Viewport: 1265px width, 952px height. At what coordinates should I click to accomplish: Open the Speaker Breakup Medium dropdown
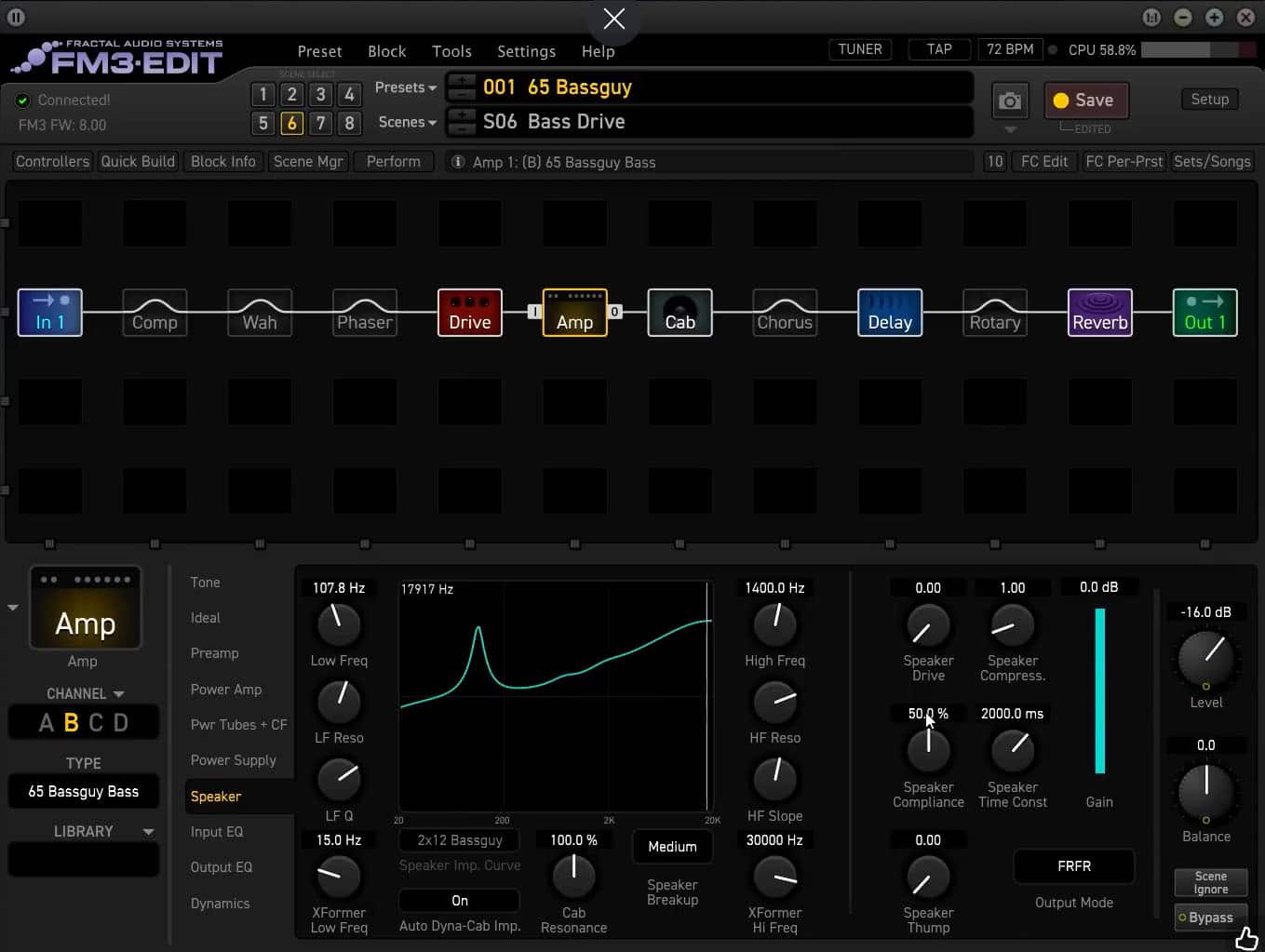pyautogui.click(x=672, y=847)
